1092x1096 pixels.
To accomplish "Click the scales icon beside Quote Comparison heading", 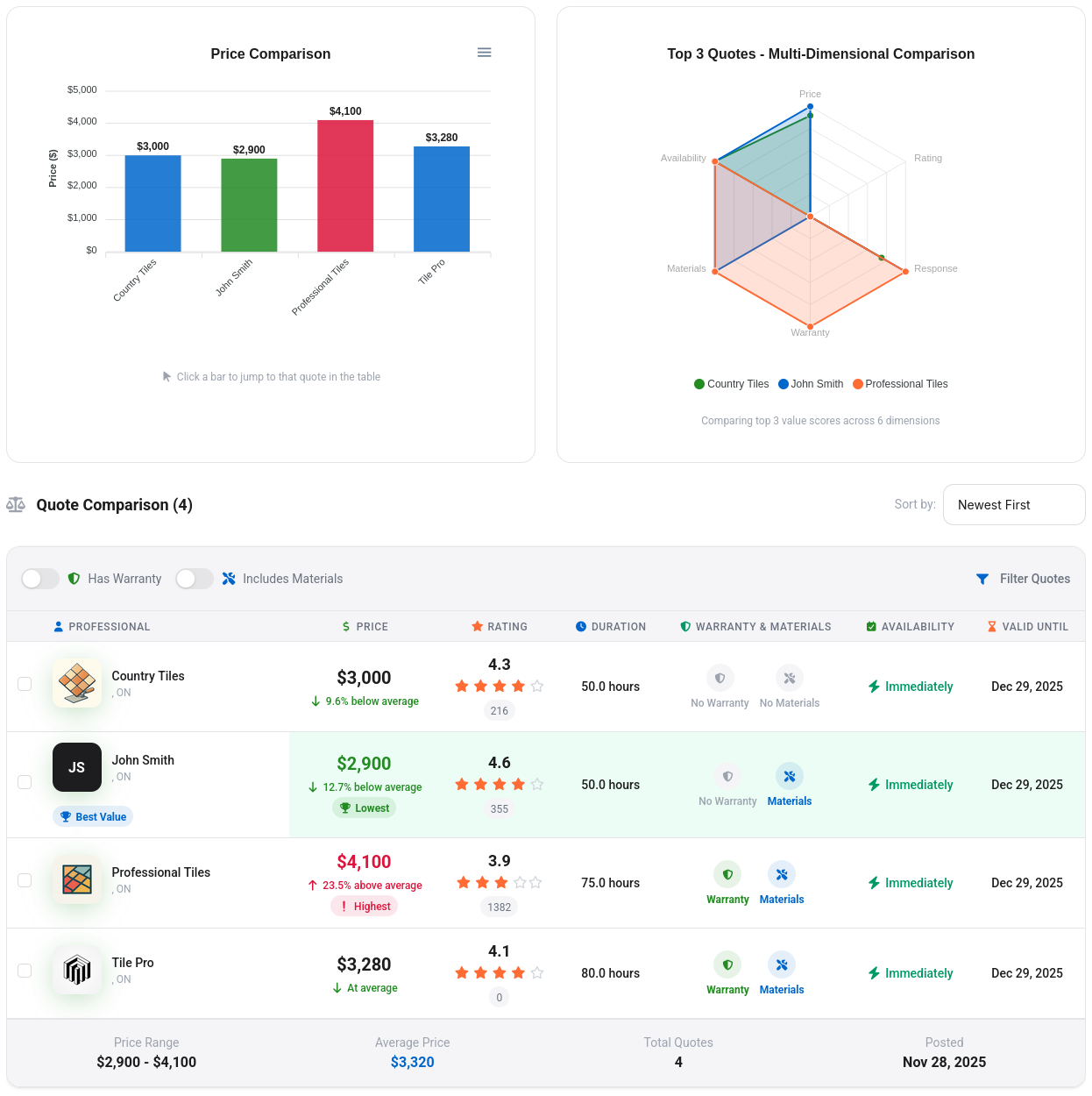I will tap(16, 504).
